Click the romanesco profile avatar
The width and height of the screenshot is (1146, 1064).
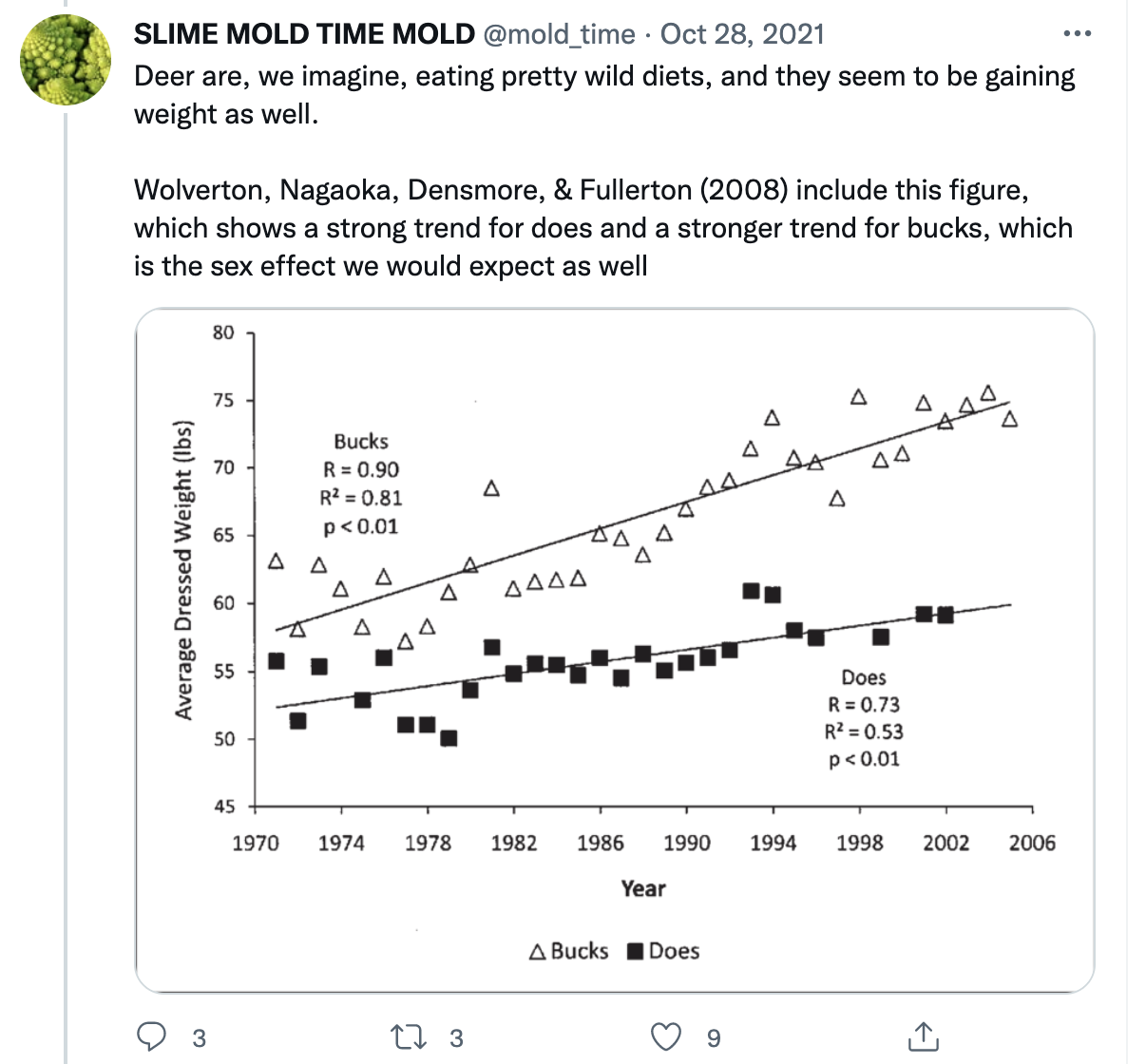66,59
